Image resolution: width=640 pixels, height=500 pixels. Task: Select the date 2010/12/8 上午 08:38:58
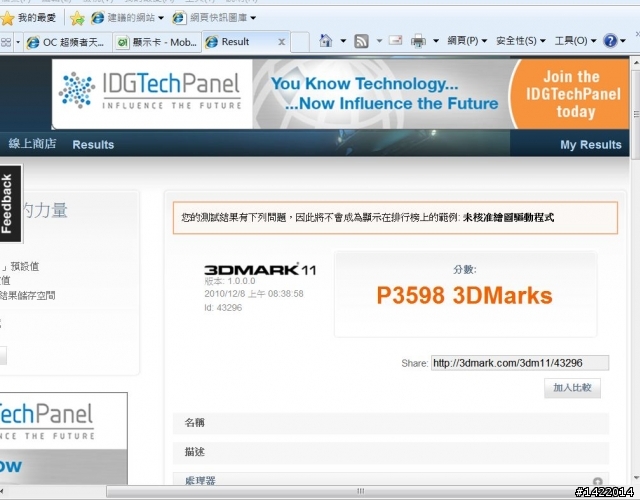click(253, 294)
